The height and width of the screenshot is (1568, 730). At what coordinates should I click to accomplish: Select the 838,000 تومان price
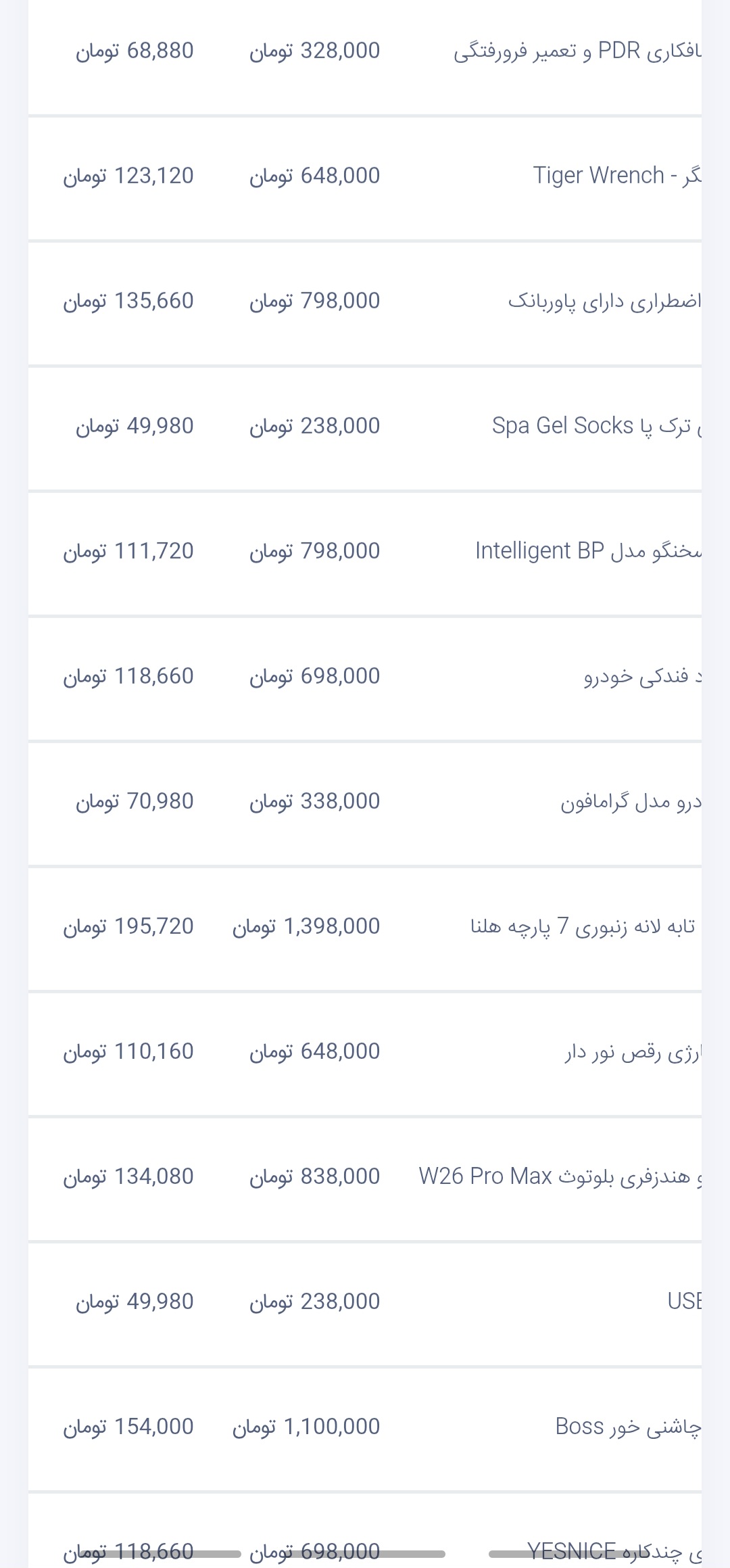pos(315,1177)
